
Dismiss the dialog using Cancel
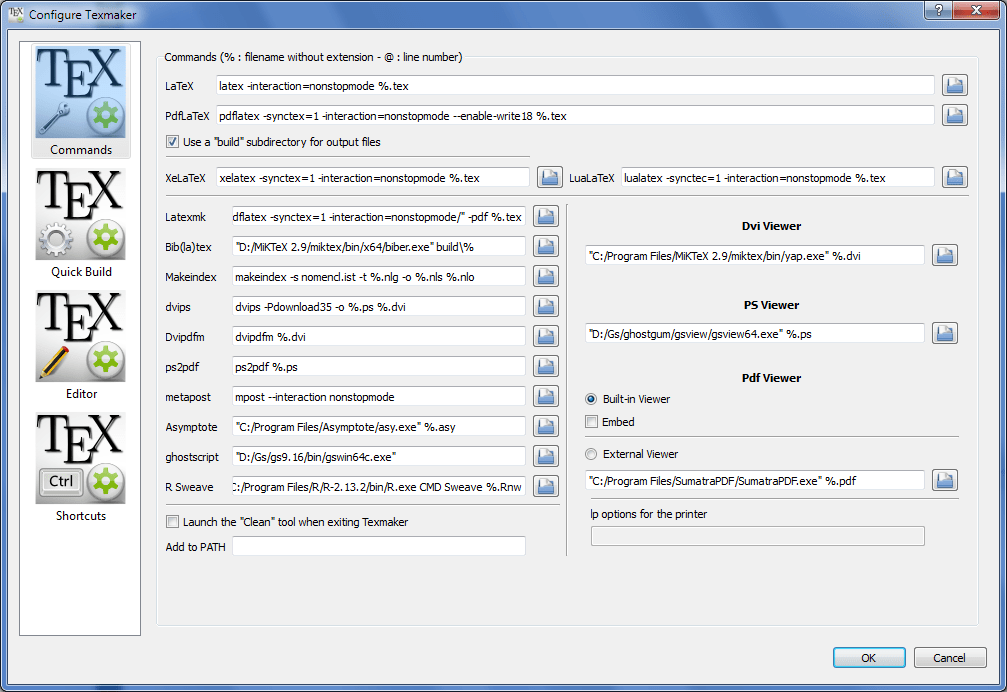(949, 657)
